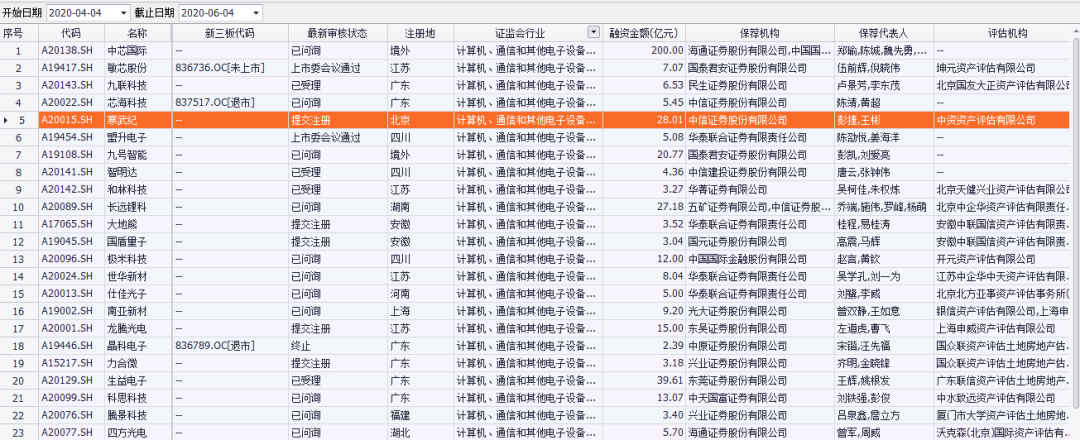Select the 仕佳光子 name cell
1080x440 pixels.
pos(138,293)
